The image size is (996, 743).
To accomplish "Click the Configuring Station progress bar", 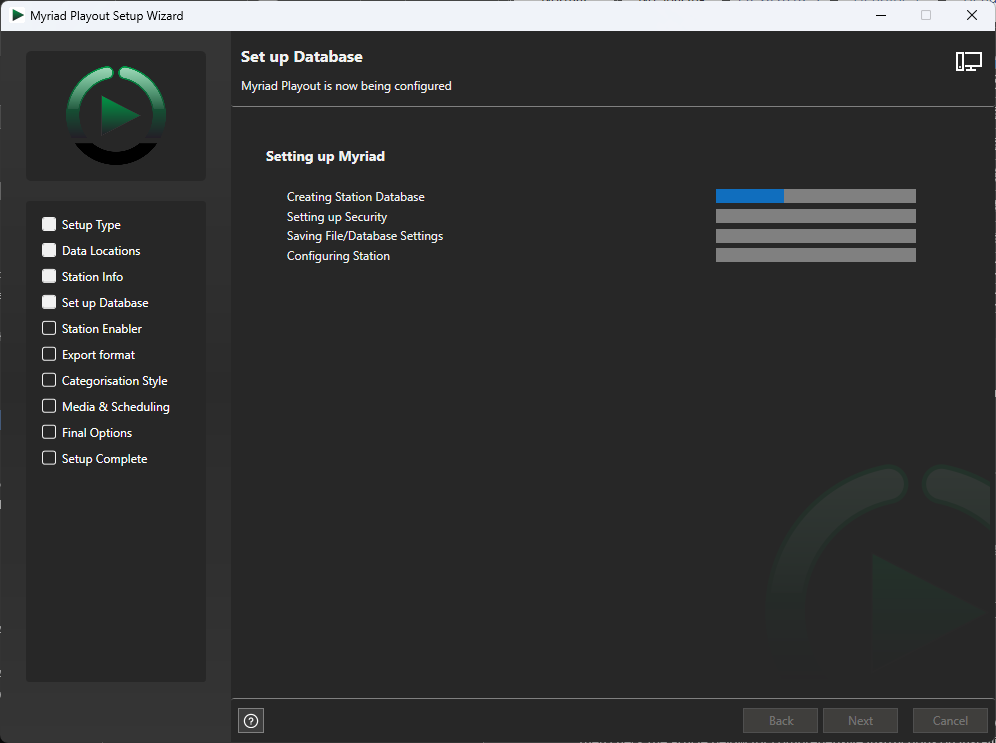I will coord(816,255).
